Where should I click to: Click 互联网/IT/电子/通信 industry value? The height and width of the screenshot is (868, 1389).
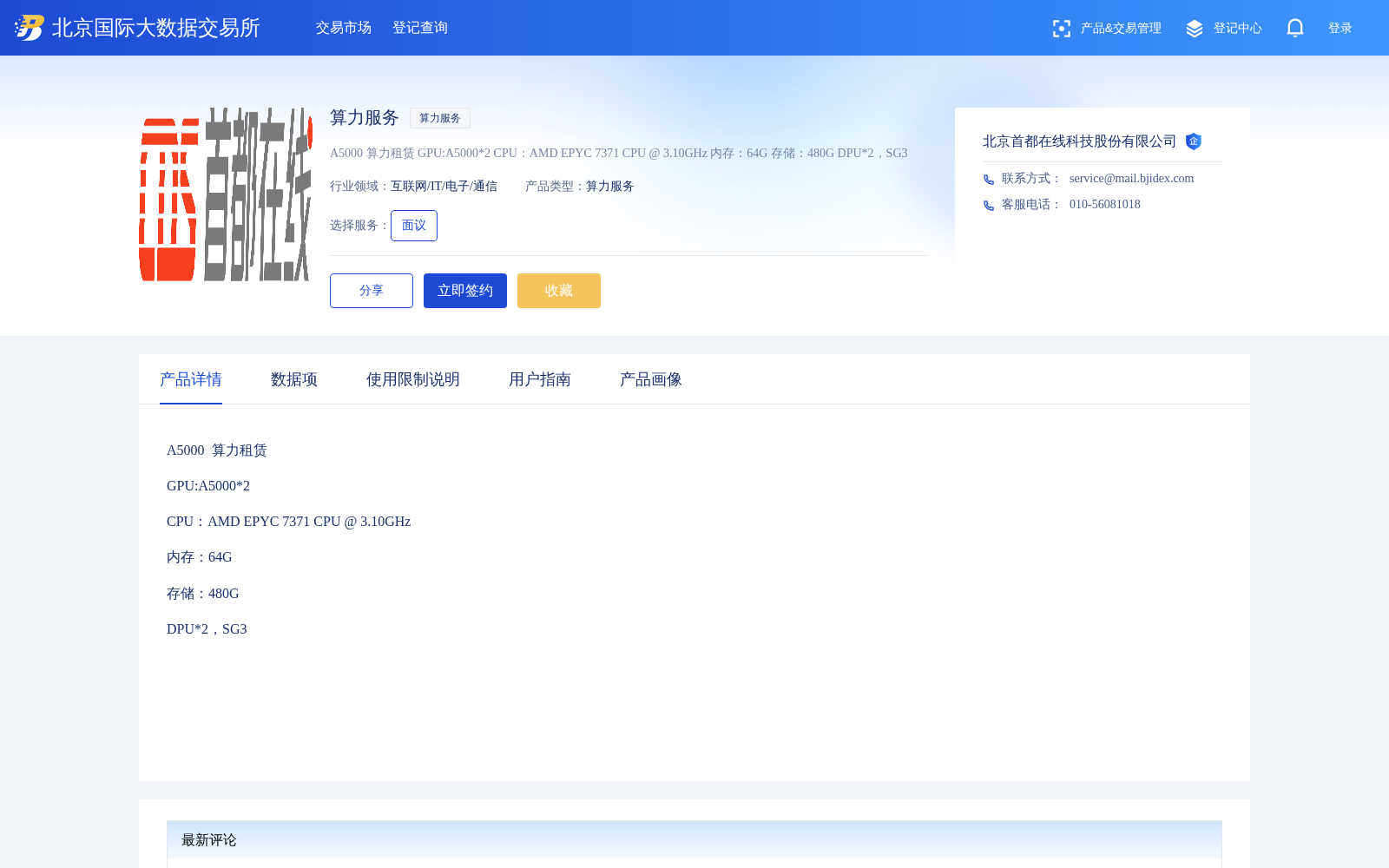[444, 187]
